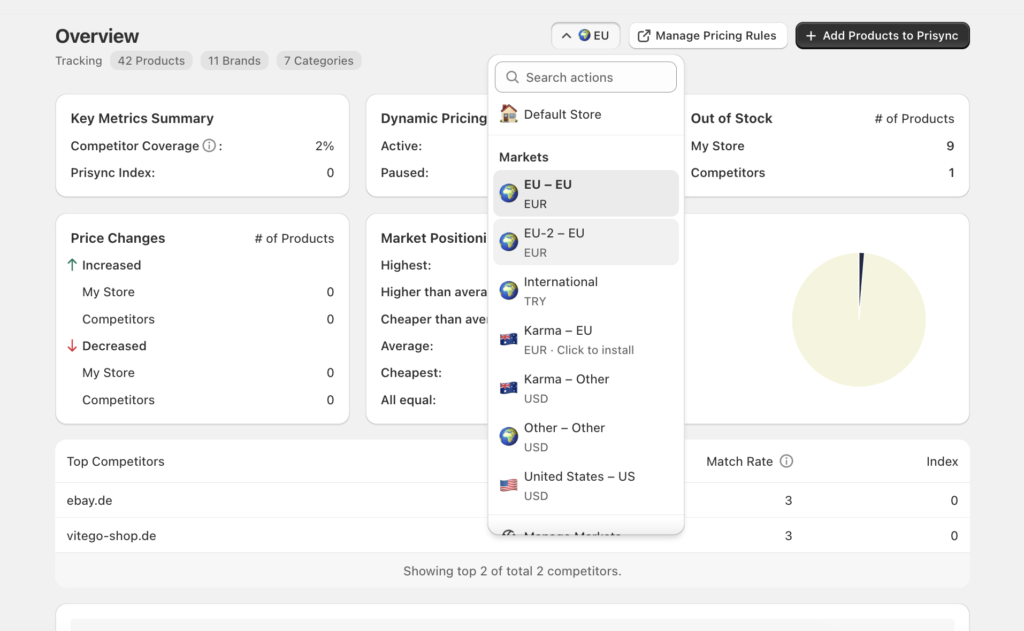This screenshot has width=1024, height=631.
Task: Click the plus icon on Add Products
Action: 811,36
